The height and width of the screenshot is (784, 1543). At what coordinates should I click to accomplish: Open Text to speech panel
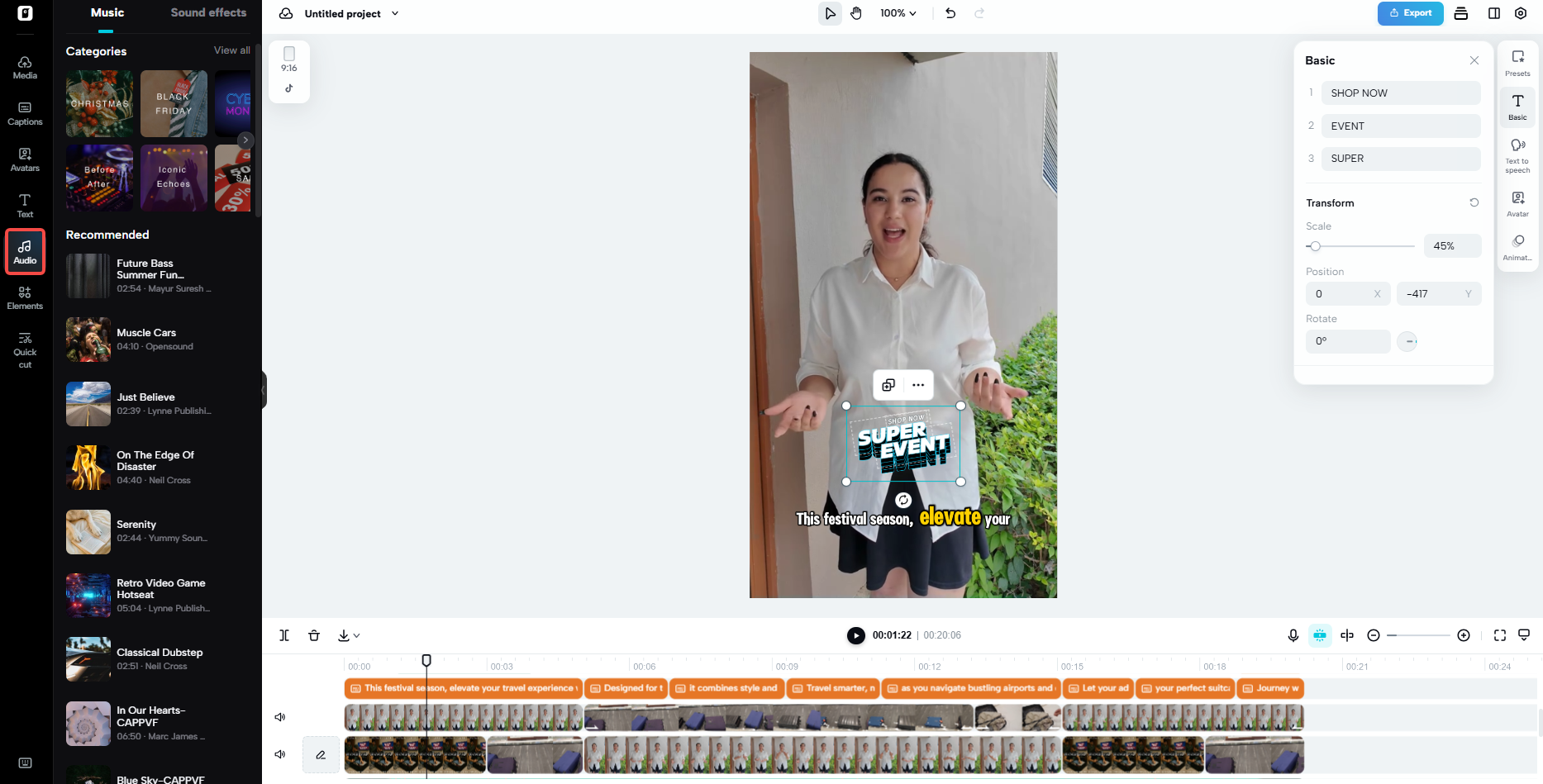coord(1517,155)
